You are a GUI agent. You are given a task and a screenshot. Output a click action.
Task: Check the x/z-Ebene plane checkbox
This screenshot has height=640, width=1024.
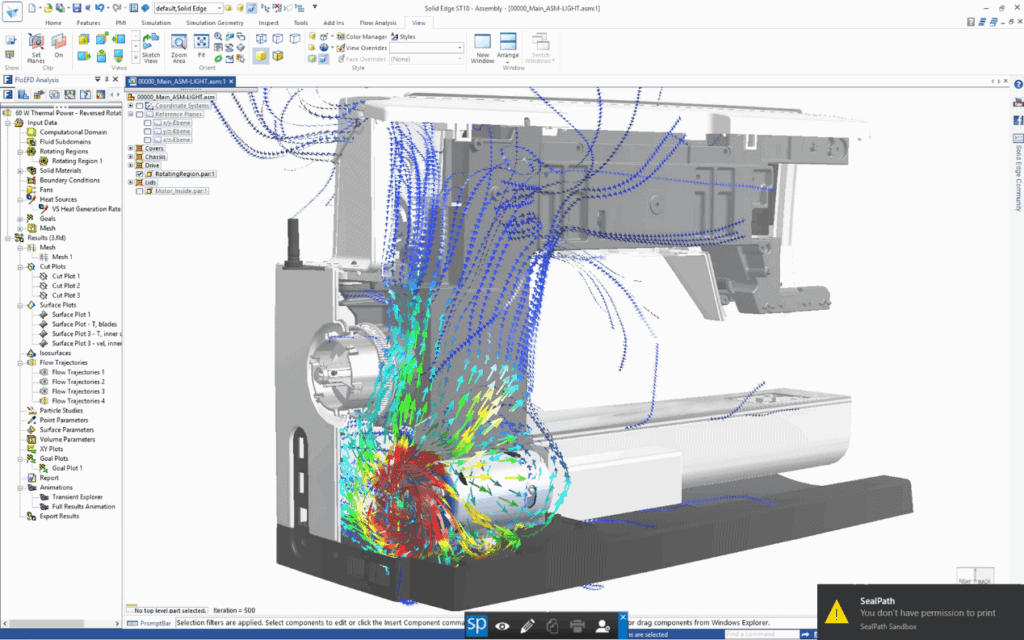pos(148,140)
